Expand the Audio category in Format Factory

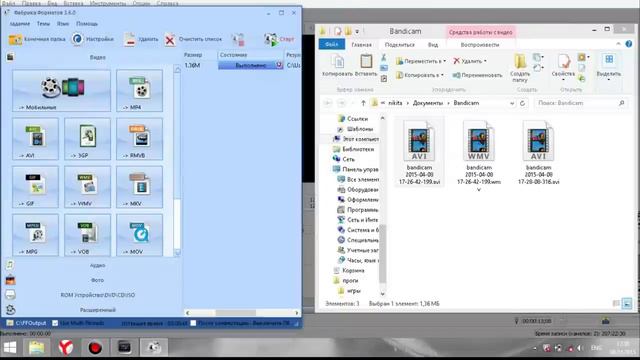(x=97, y=265)
